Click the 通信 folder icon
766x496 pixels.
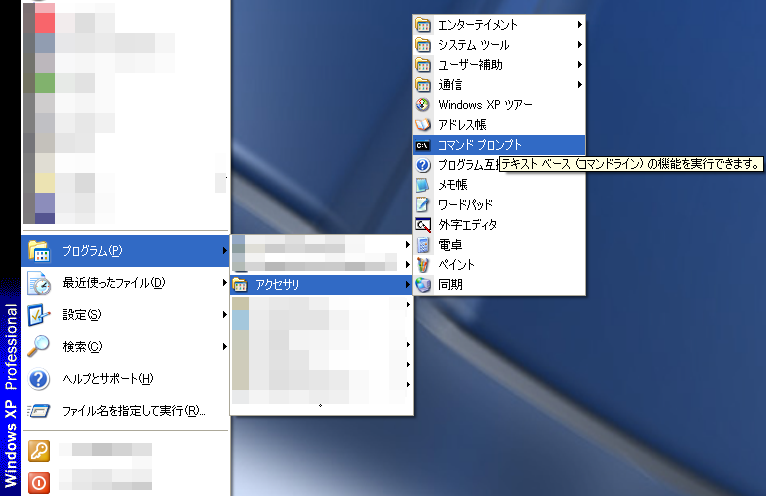coord(423,85)
